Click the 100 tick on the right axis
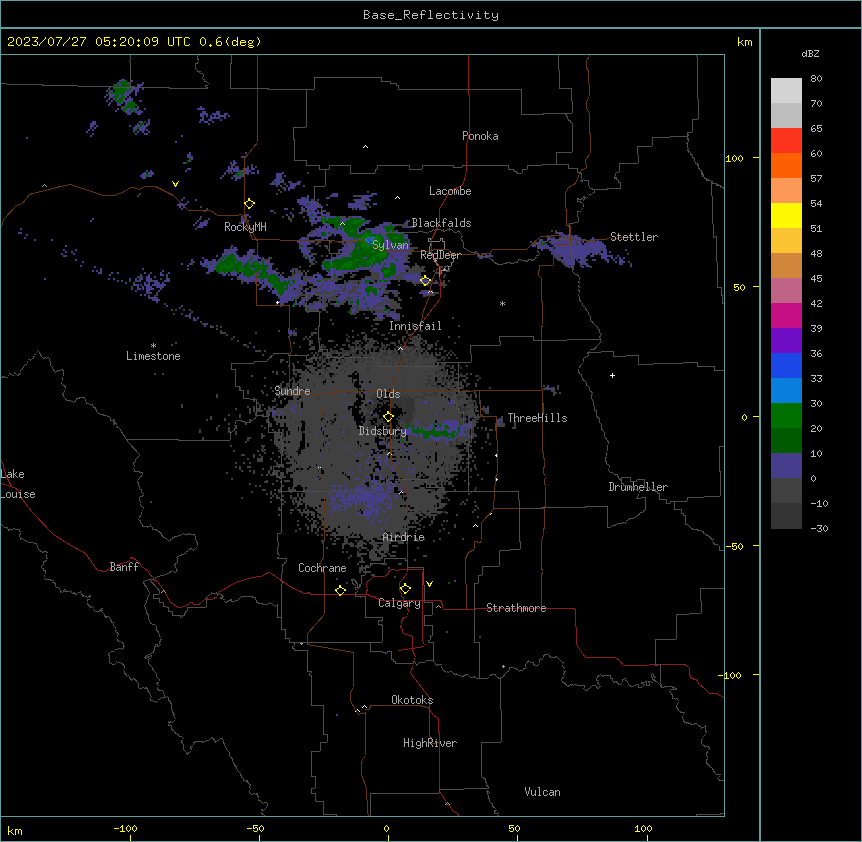Image resolution: width=862 pixels, height=842 pixels. coord(734,158)
